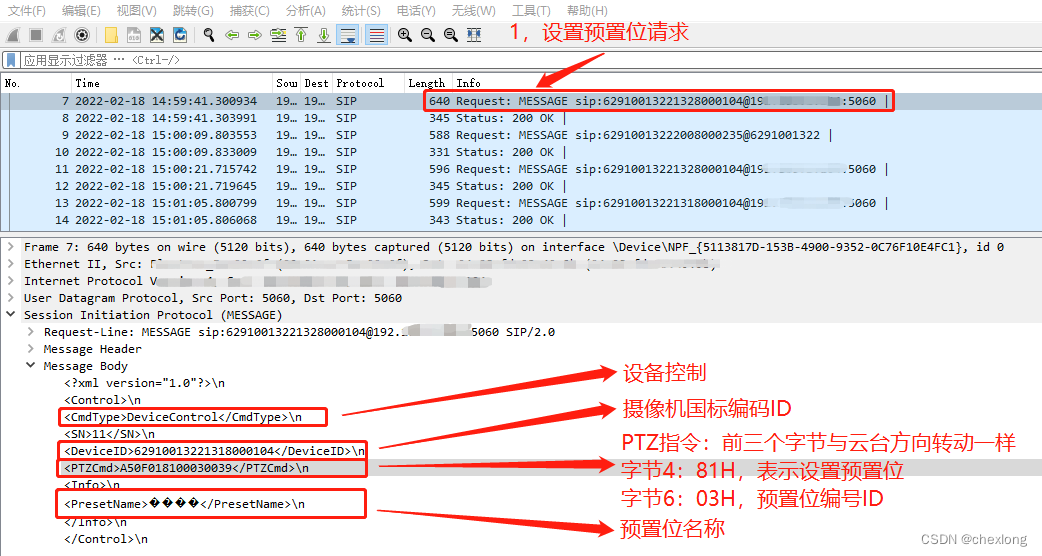Select the PresetName XML line
This screenshot has height=556, width=1042.
click(185, 504)
